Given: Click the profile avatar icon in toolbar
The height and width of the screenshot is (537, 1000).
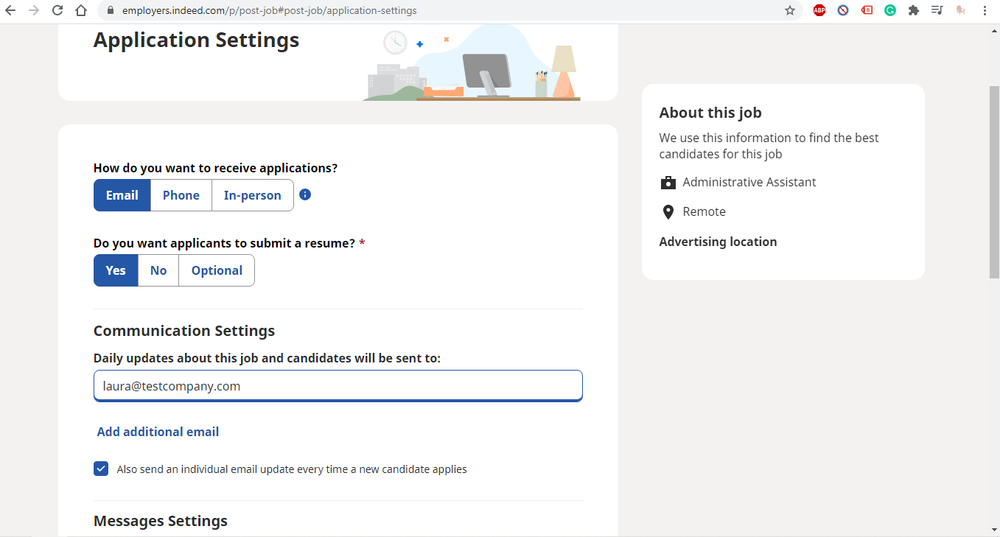Looking at the screenshot, I should pyautogui.click(x=960, y=10).
